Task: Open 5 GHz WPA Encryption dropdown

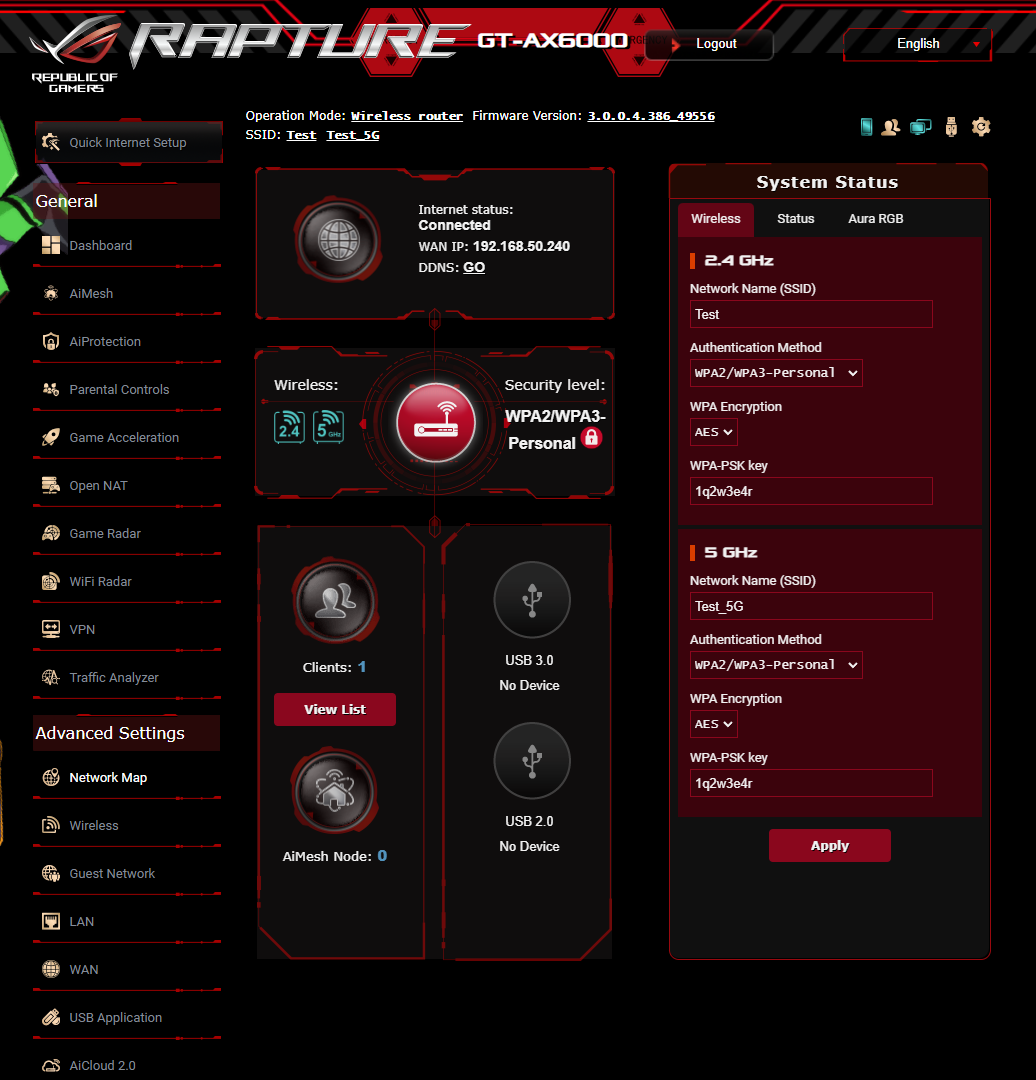Action: tap(713, 725)
